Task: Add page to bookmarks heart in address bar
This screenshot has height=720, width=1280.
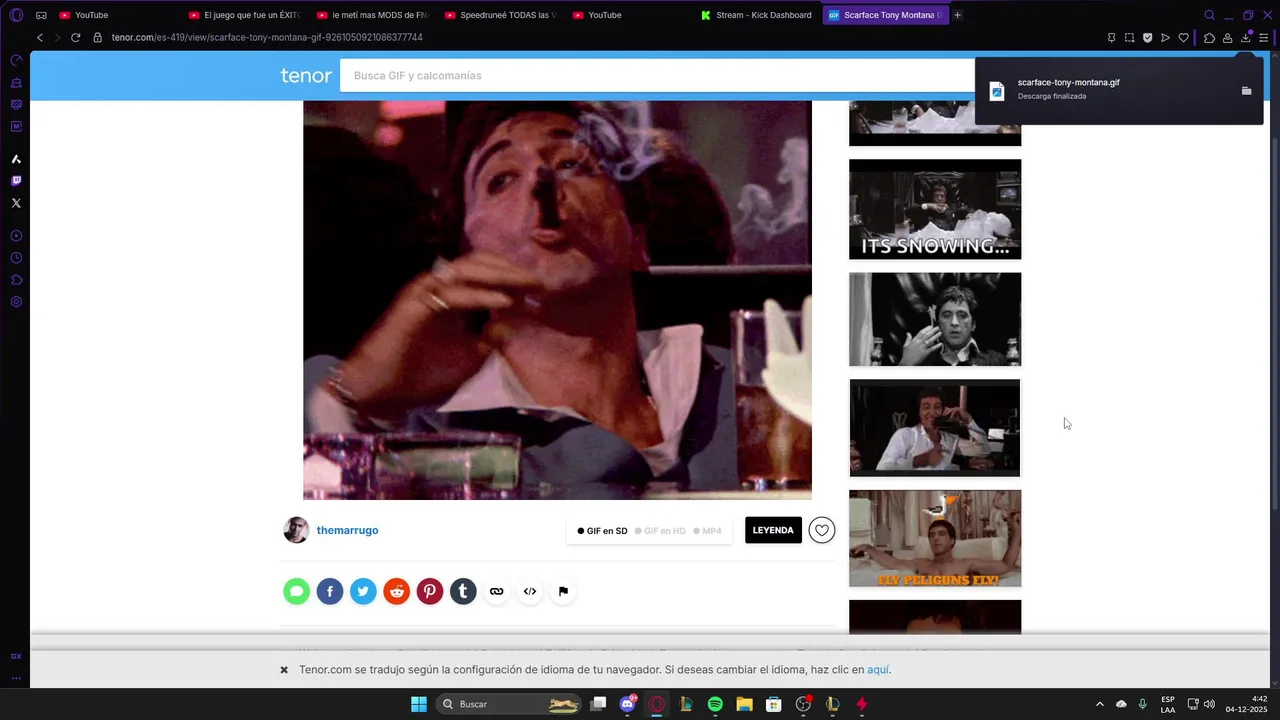Action: click(1183, 37)
